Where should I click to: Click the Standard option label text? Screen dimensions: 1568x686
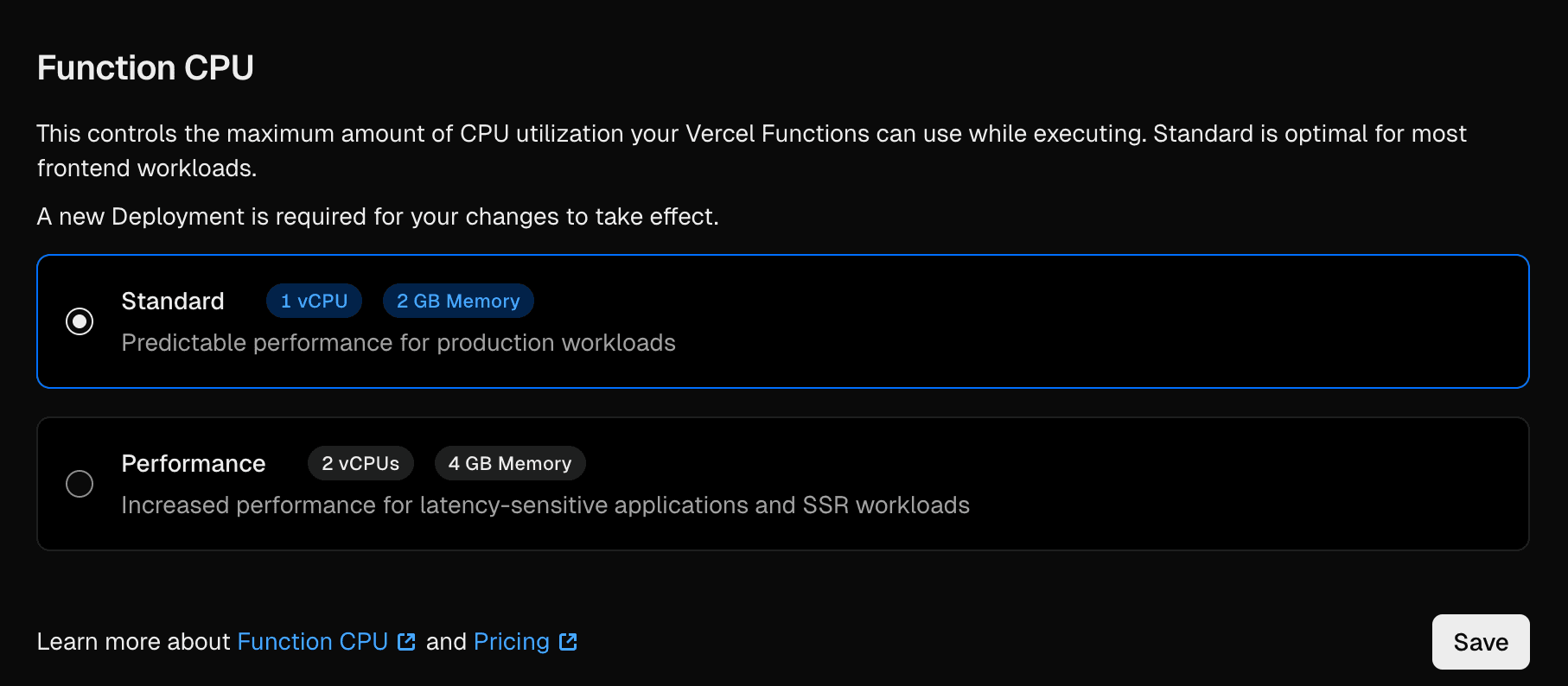coord(173,301)
